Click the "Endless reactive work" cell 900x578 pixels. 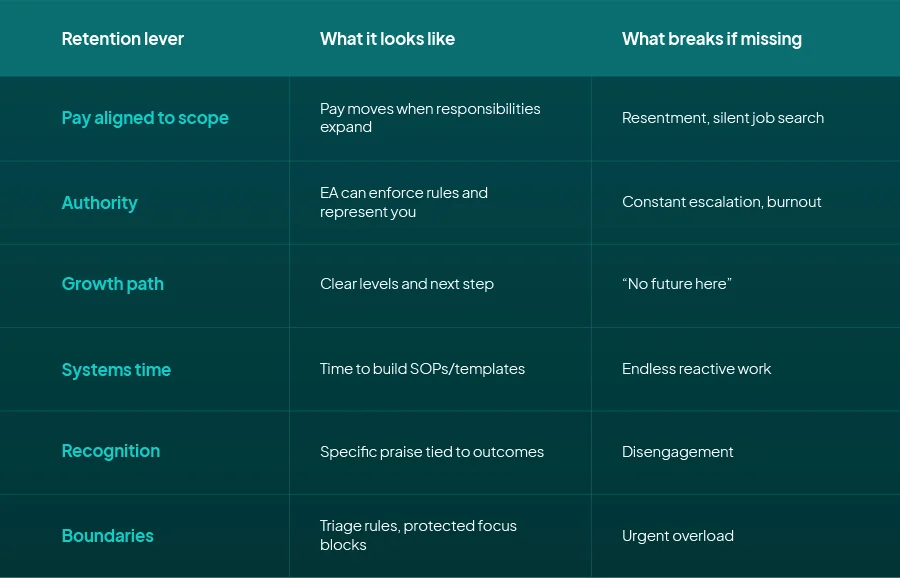click(696, 369)
